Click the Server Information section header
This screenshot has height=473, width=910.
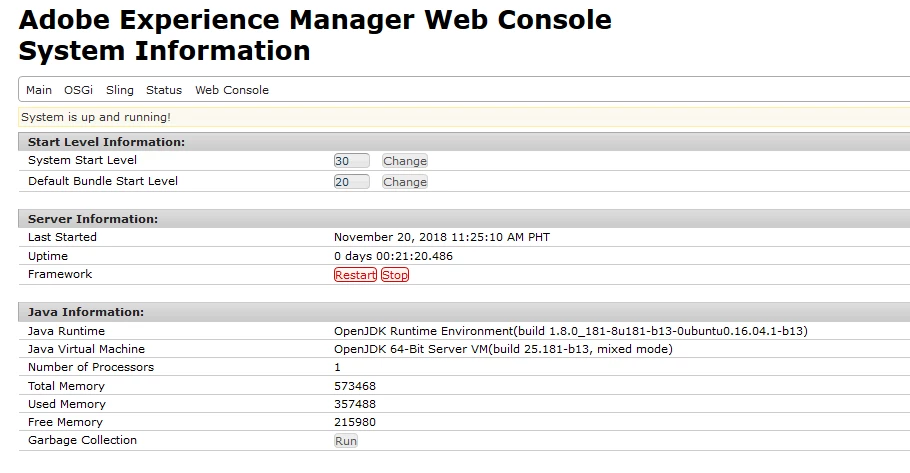pos(93,219)
